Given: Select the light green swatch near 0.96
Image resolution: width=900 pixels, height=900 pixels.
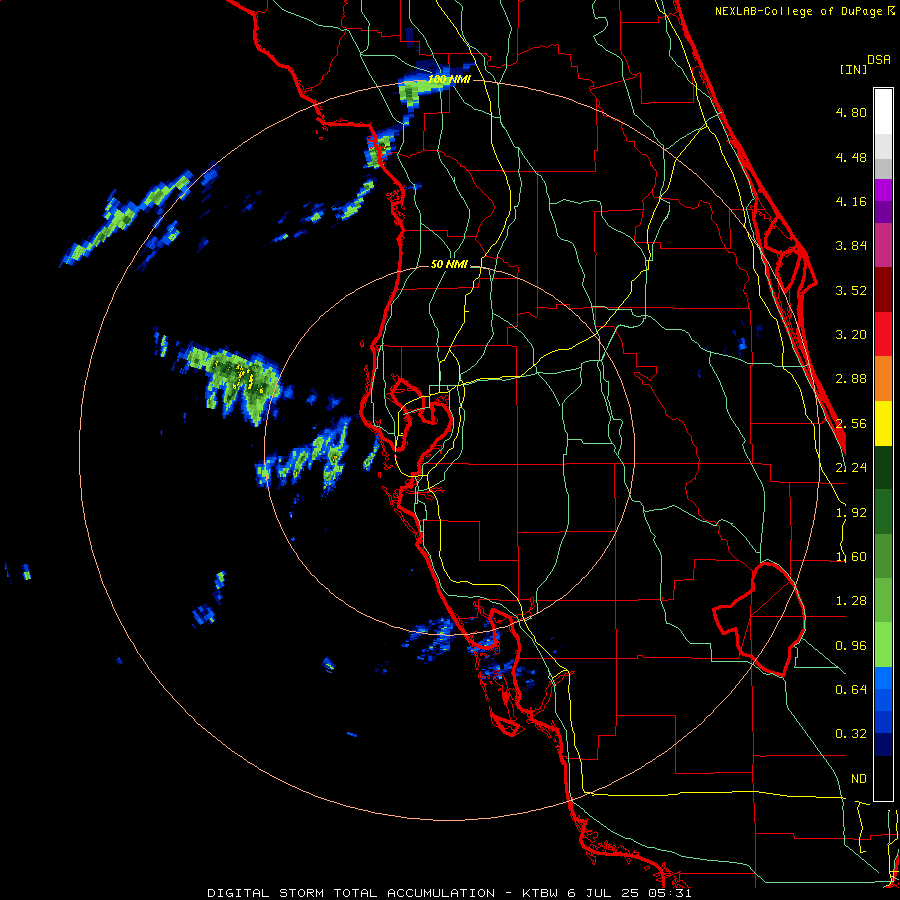Looking at the screenshot, I should click(x=883, y=645).
